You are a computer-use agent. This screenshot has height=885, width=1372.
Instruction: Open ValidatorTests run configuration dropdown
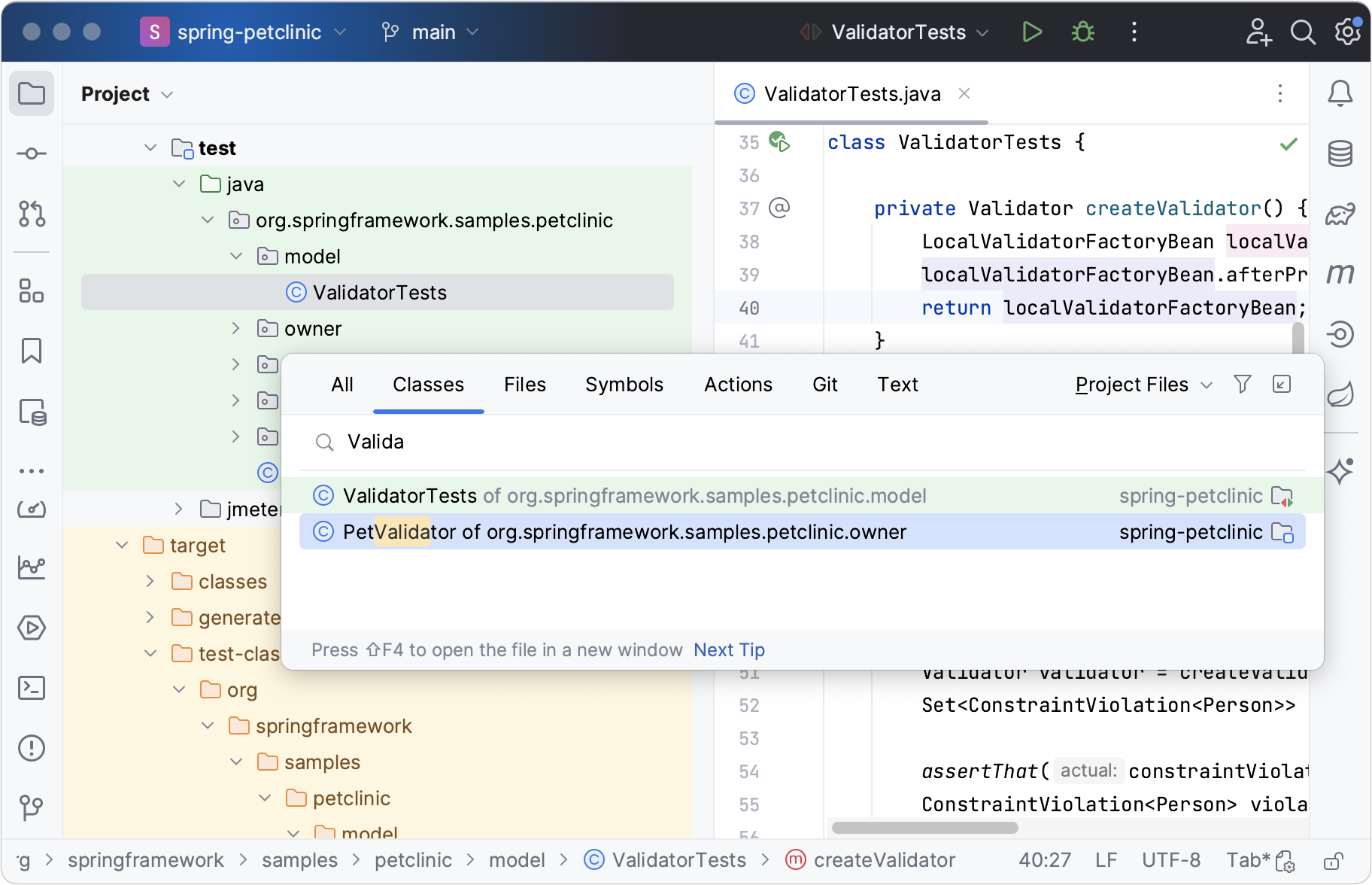(894, 32)
